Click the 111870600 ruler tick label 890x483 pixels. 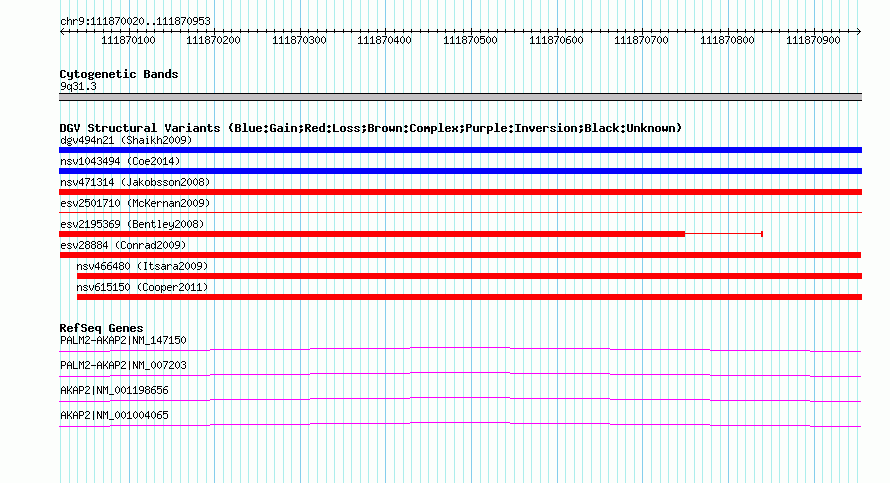[556, 40]
